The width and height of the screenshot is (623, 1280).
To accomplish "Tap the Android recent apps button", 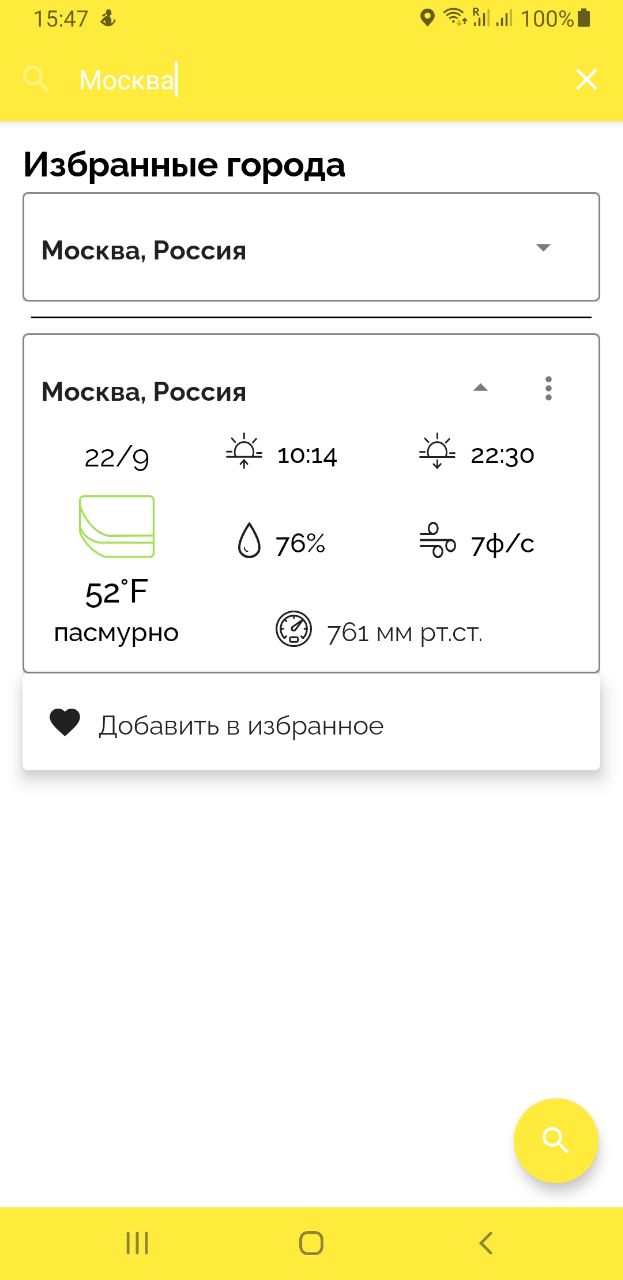I will coord(136,1243).
